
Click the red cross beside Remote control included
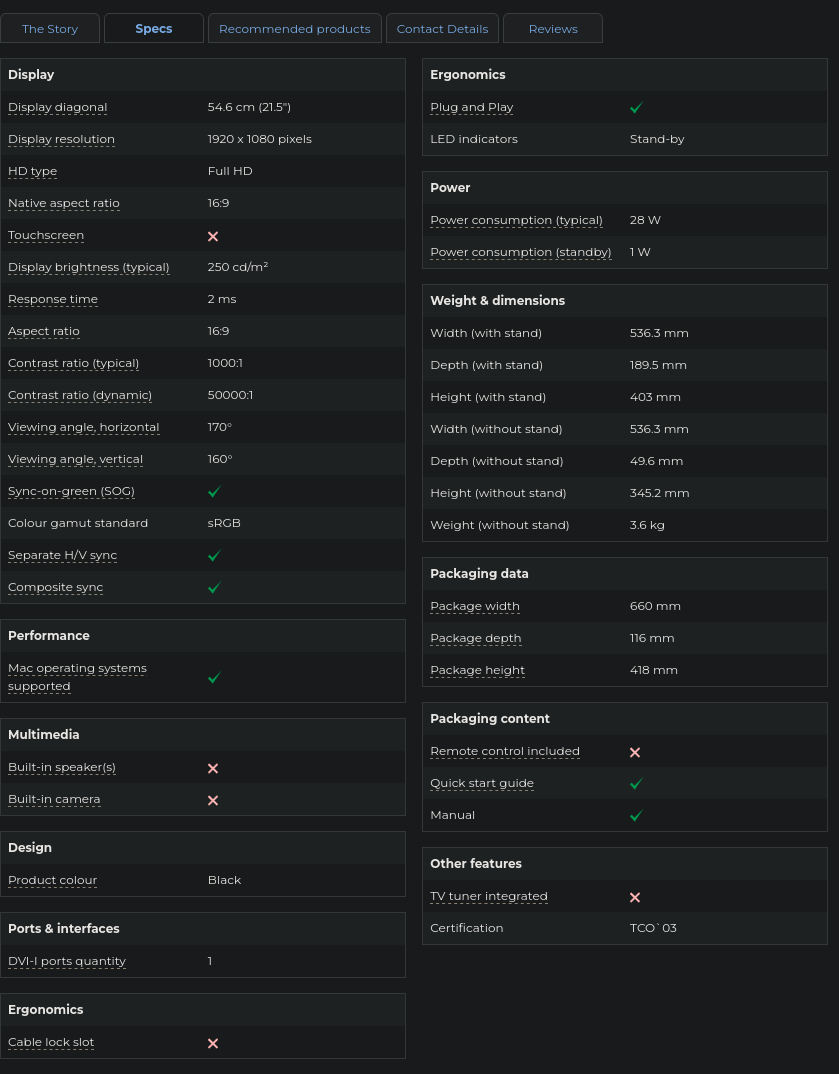[635, 752]
